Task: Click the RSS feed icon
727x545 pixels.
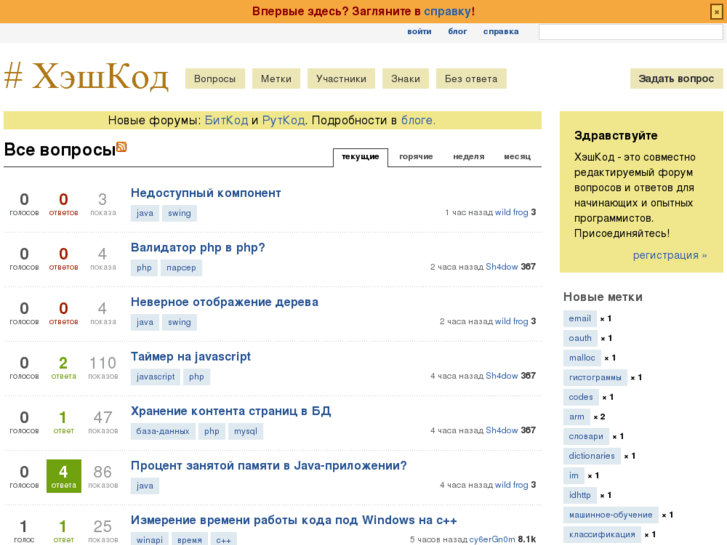Action: 121,147
